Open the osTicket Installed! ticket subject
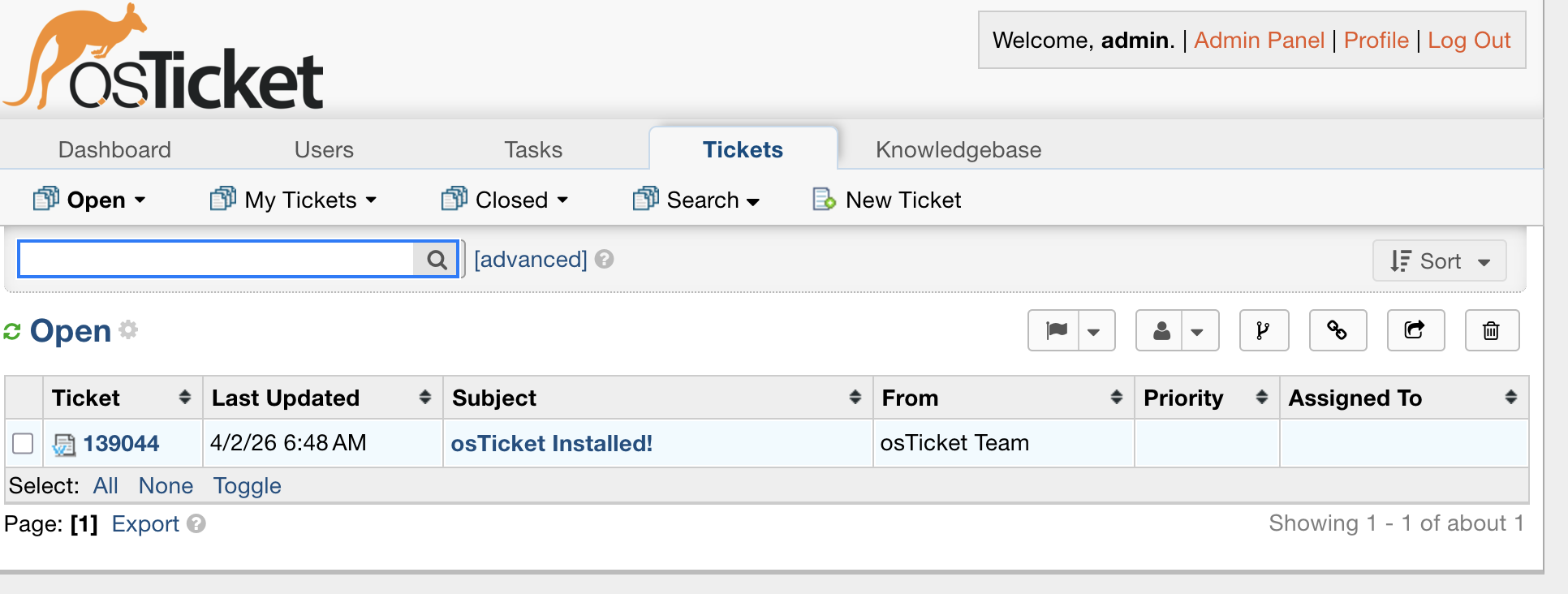The height and width of the screenshot is (594, 1568). (551, 443)
